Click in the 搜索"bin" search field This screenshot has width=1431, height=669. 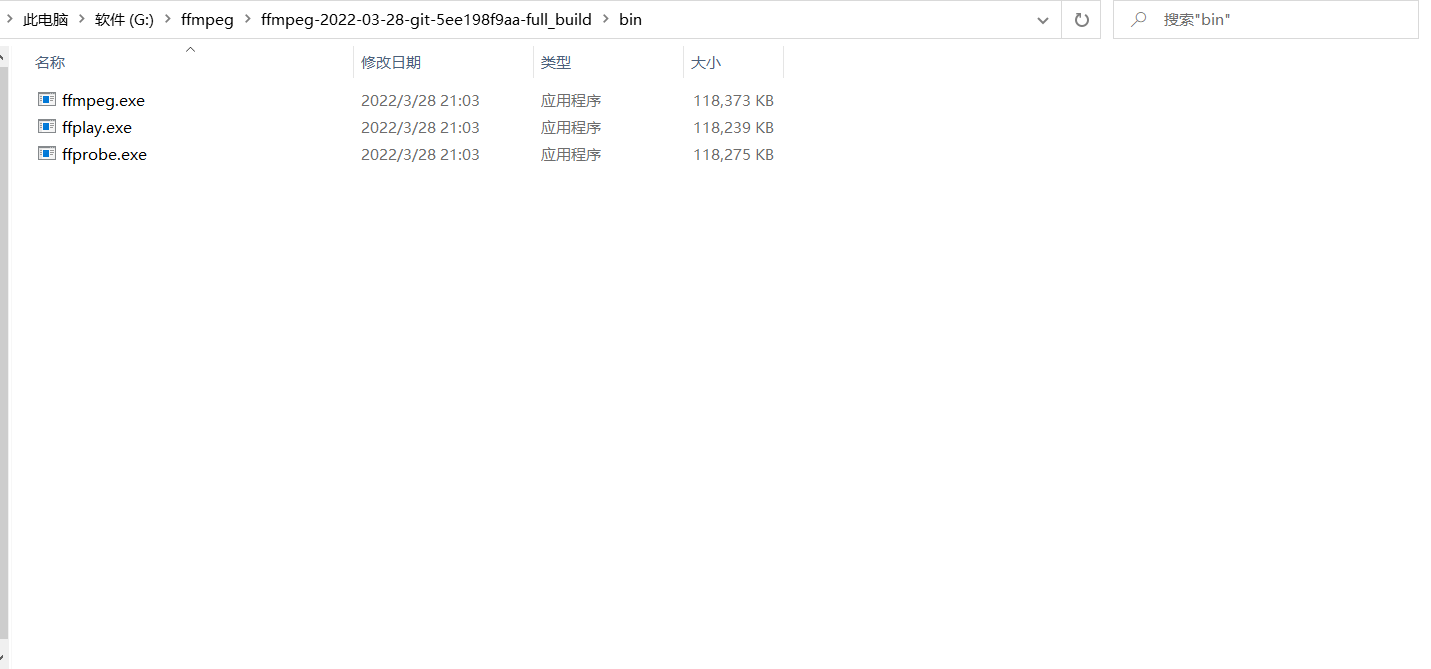pyautogui.click(x=1265, y=19)
